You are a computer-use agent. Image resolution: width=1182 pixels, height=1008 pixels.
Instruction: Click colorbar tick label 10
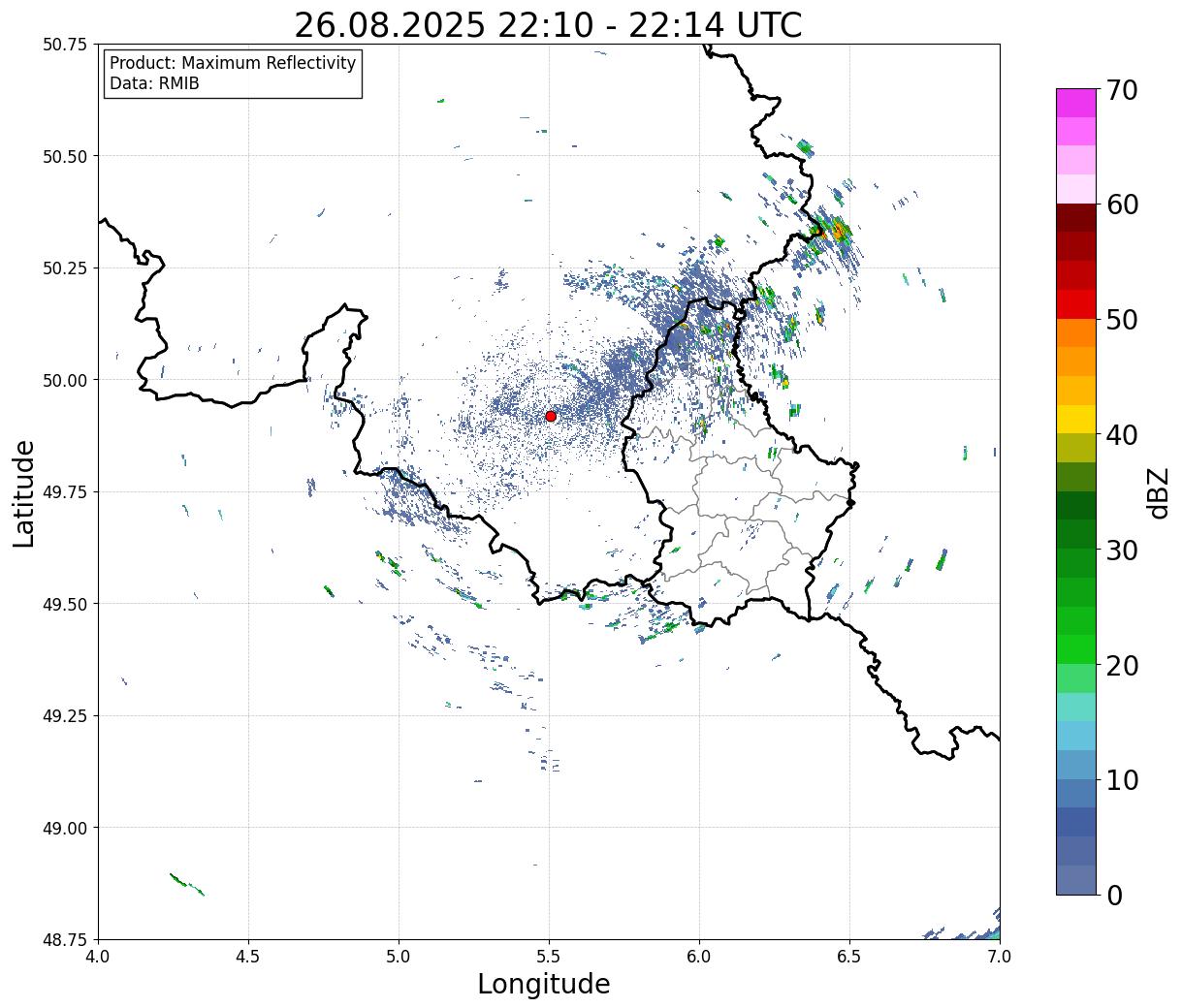click(1122, 780)
